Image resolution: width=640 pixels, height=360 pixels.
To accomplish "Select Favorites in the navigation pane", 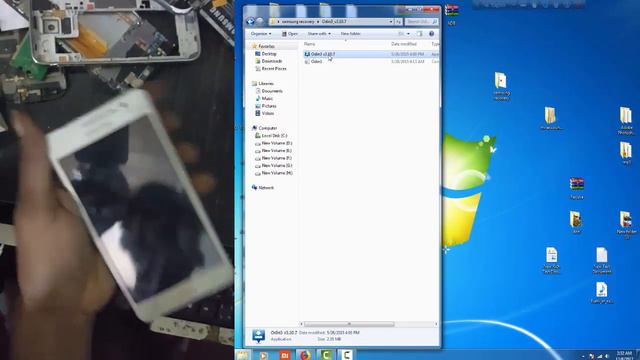I will click(x=266, y=46).
